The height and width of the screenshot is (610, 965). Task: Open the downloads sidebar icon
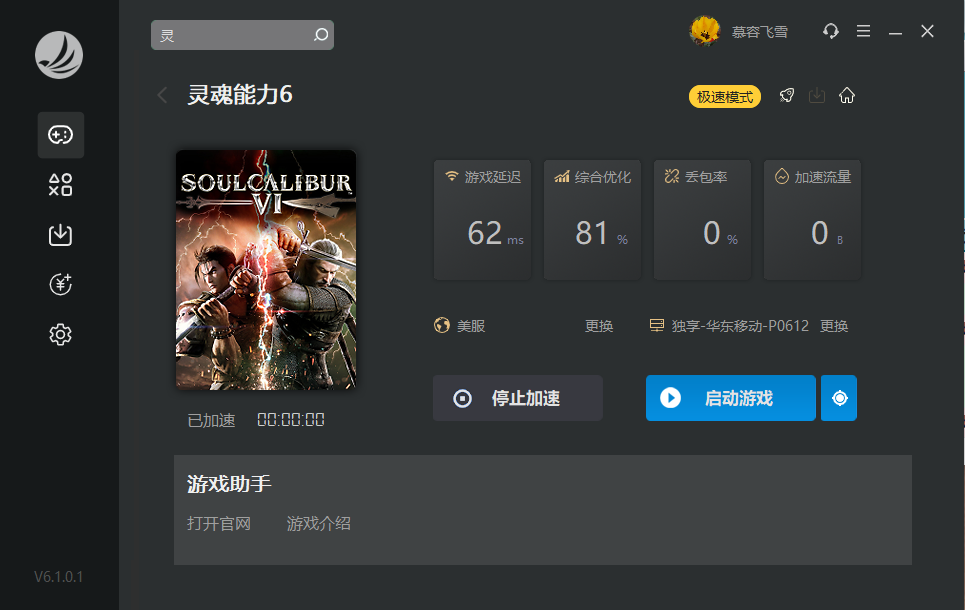click(x=60, y=235)
